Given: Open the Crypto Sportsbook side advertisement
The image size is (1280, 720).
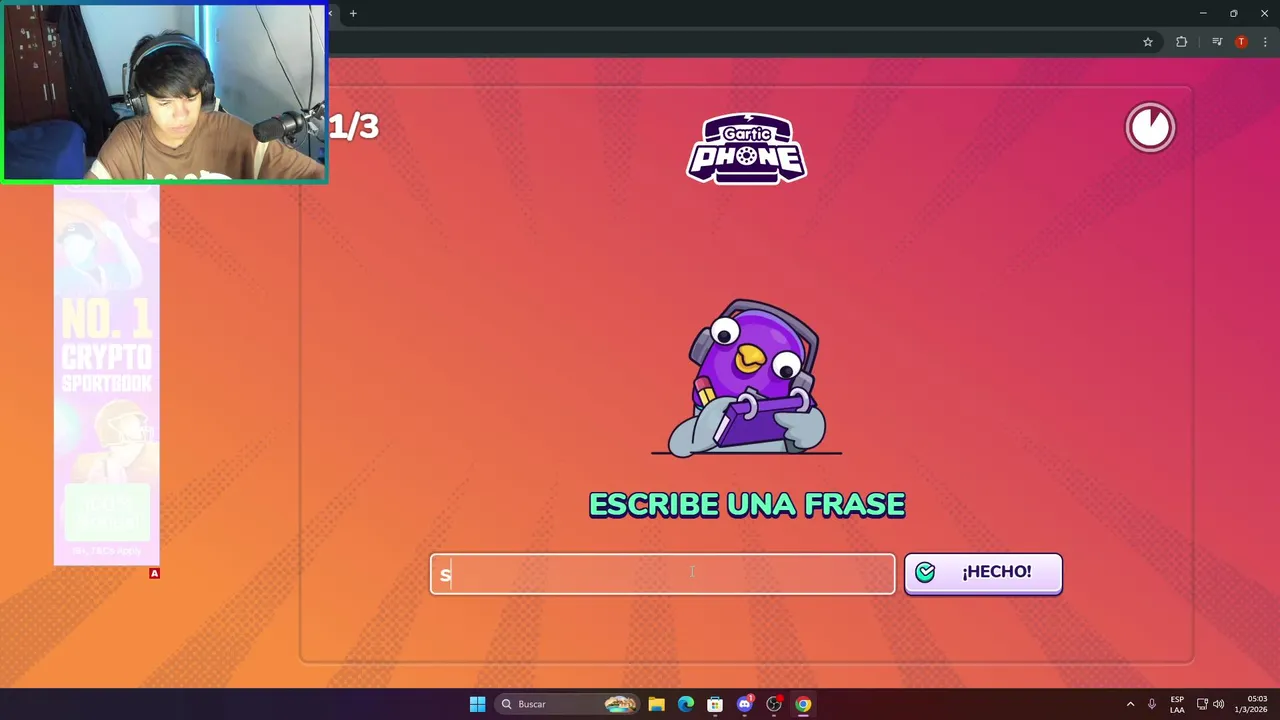Looking at the screenshot, I should pyautogui.click(x=106, y=375).
